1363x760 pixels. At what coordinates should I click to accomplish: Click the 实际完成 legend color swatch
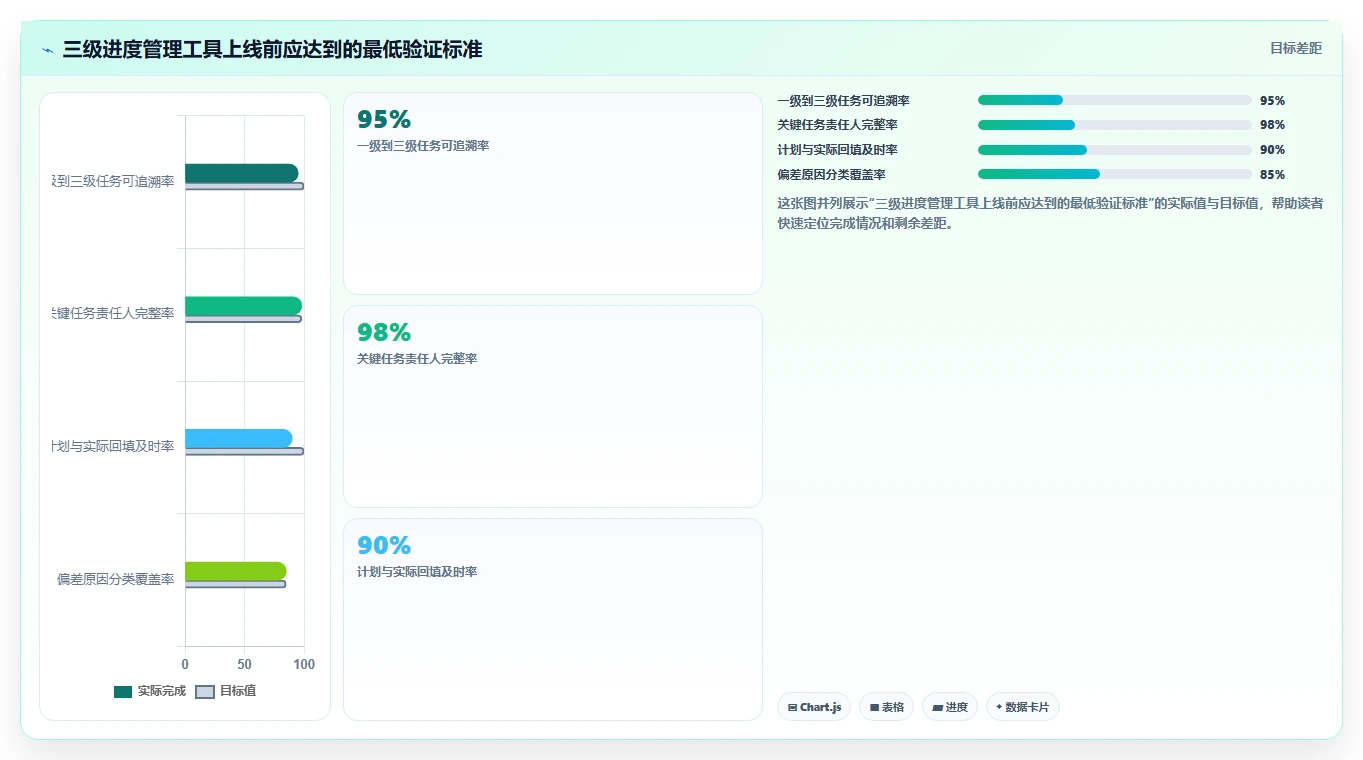(x=123, y=692)
